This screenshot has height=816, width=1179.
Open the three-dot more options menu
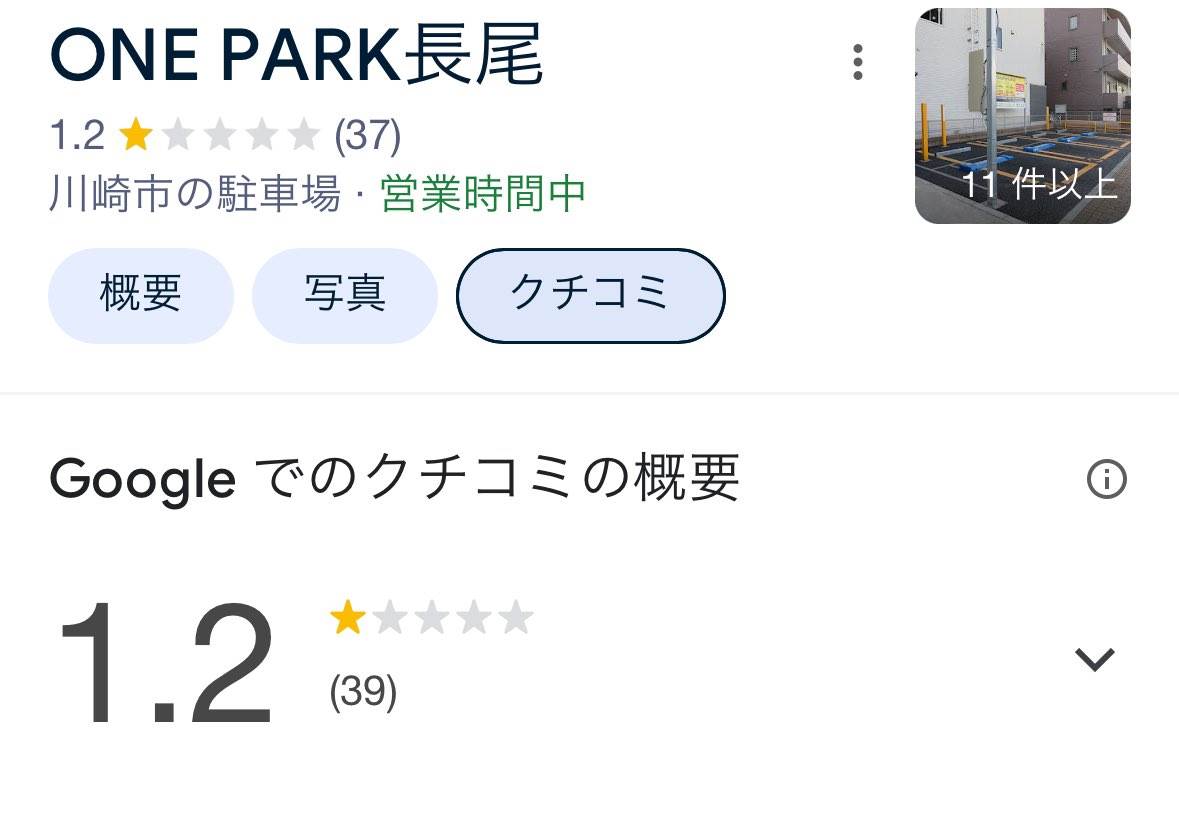[858, 62]
